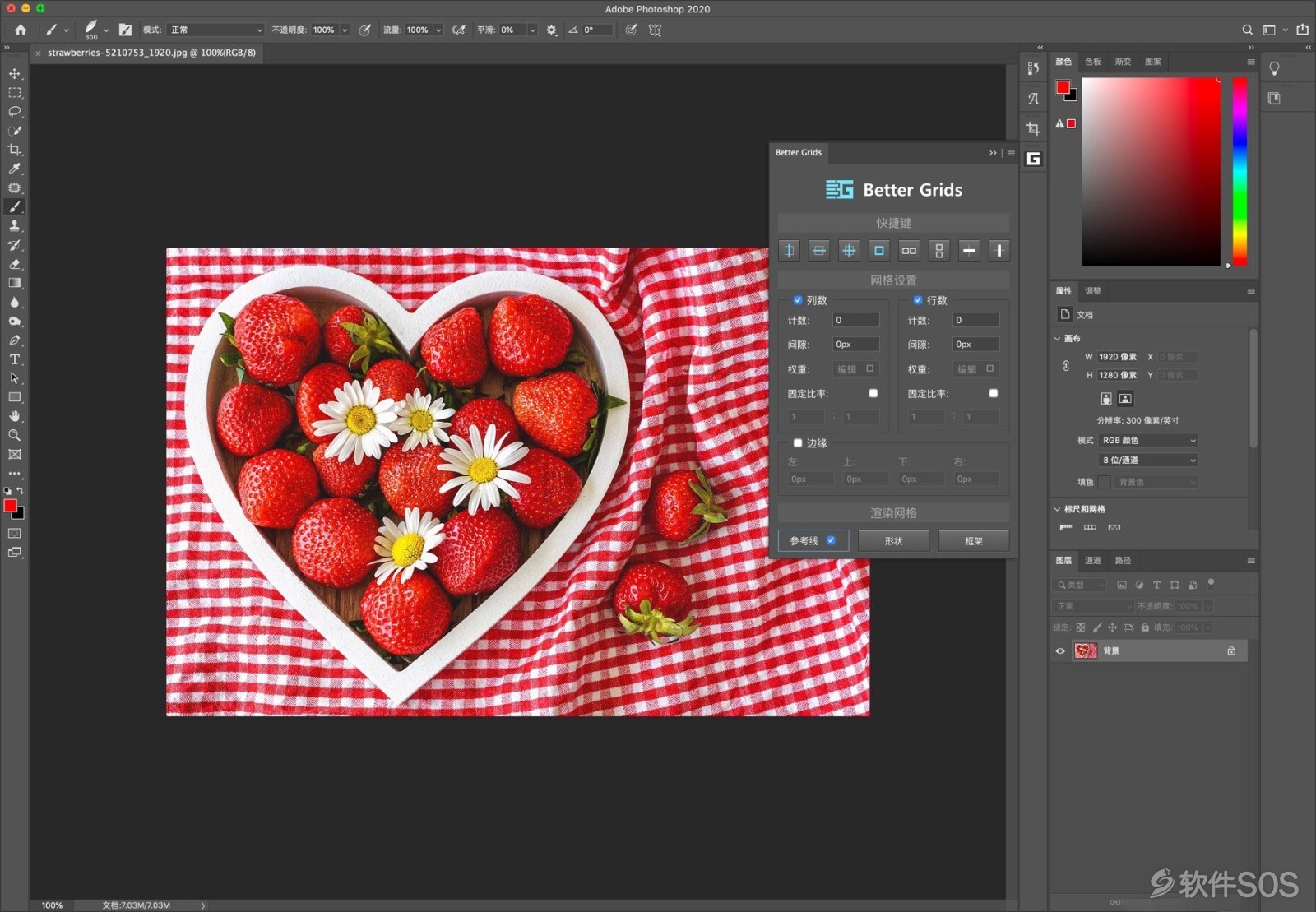
Task: Click the 背景 layer thumbnail
Action: (1086, 651)
